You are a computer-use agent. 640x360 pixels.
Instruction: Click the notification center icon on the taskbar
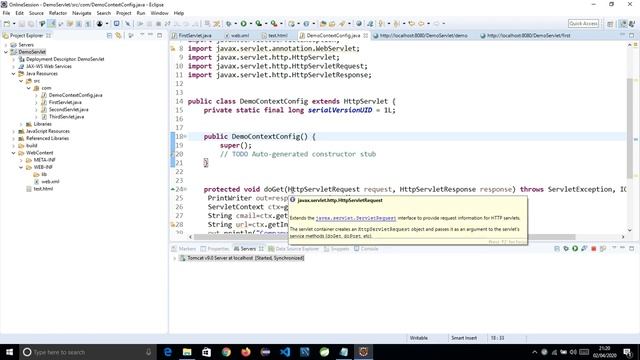point(628,352)
